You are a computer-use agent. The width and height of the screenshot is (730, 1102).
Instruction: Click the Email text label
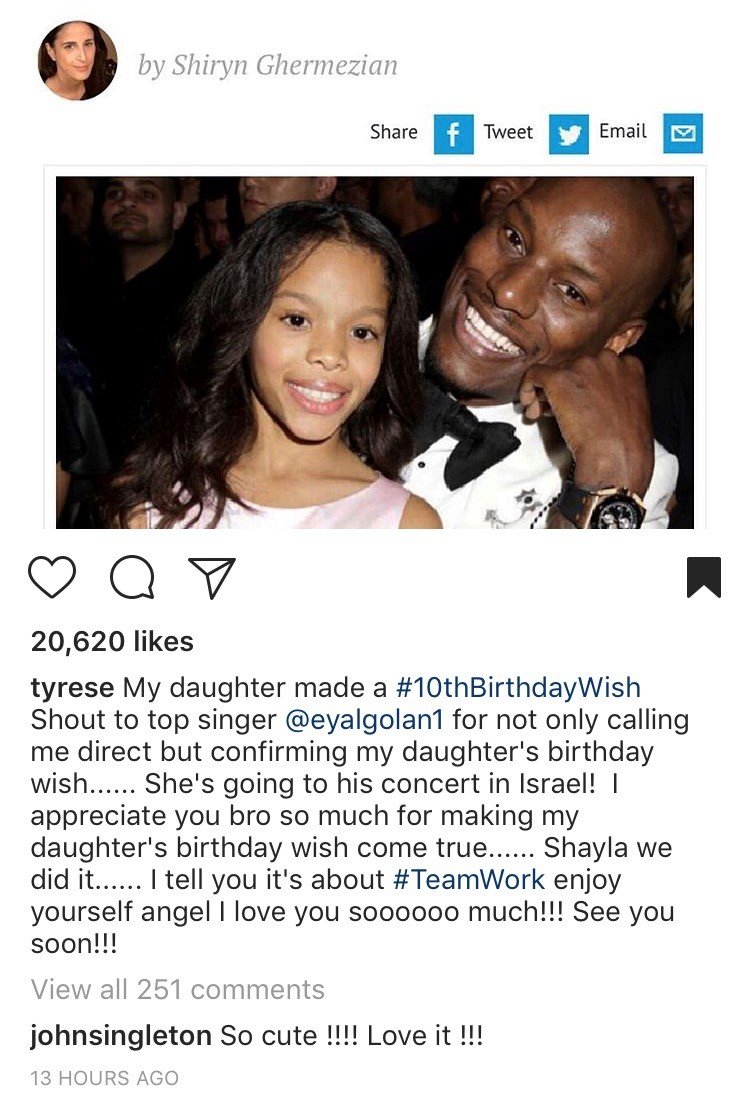tap(623, 131)
